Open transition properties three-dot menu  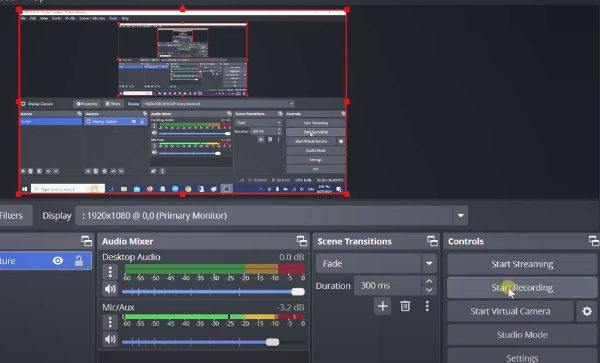pos(427,306)
